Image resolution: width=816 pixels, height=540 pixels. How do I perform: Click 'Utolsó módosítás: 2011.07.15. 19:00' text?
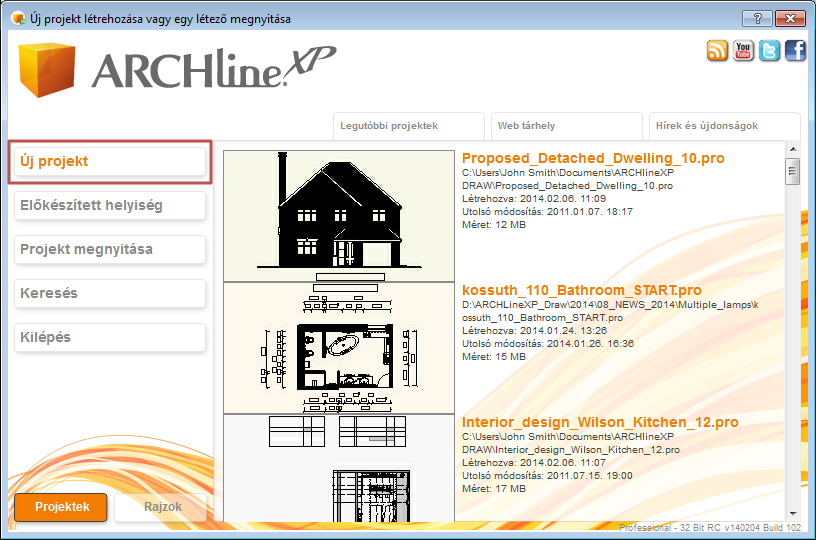click(547, 476)
